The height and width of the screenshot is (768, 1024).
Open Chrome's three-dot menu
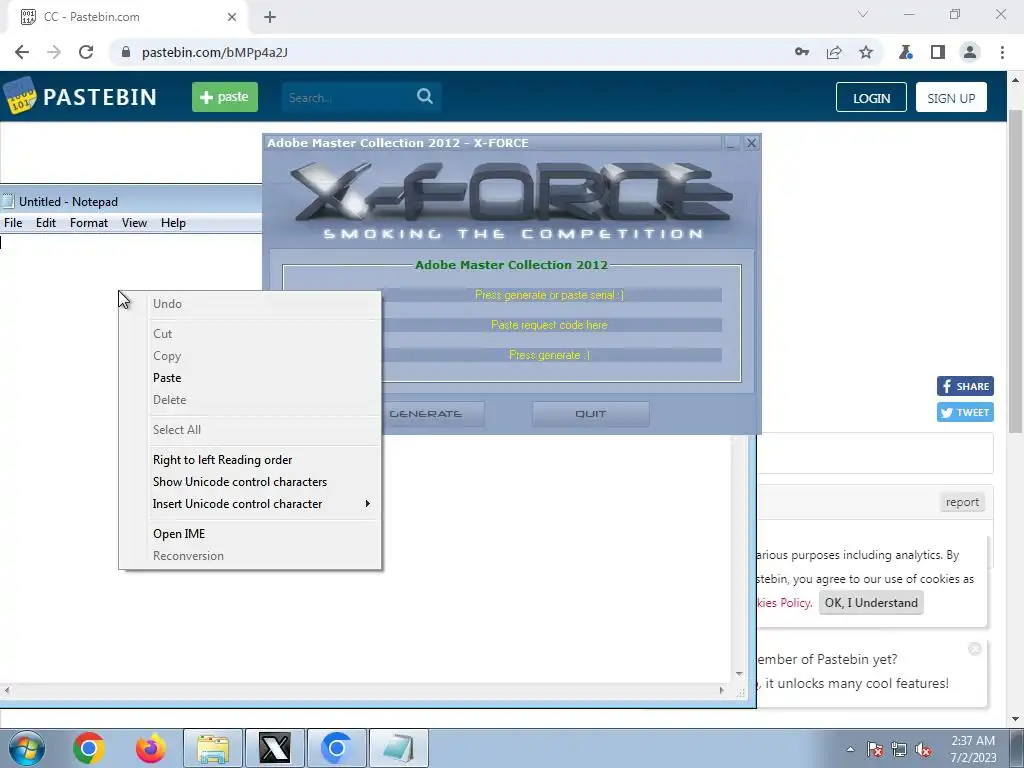click(x=1002, y=52)
